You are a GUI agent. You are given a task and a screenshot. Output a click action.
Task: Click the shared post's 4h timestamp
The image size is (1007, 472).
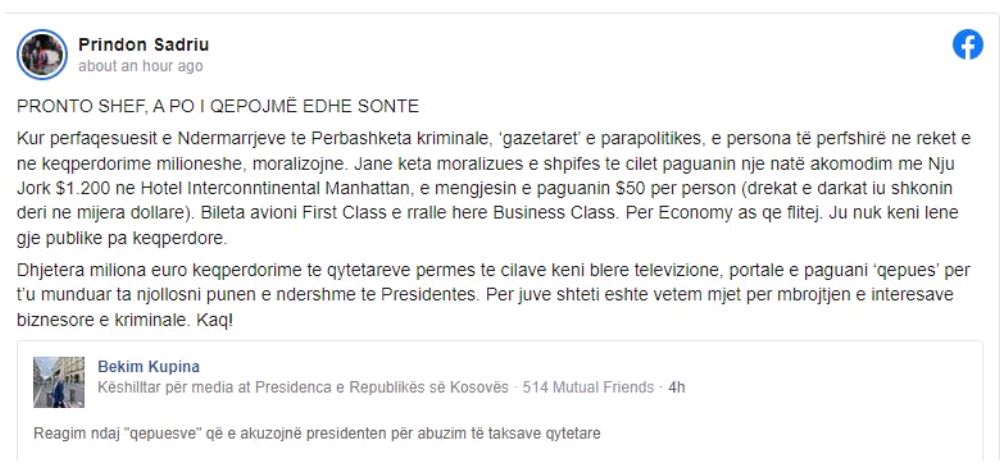(677, 387)
